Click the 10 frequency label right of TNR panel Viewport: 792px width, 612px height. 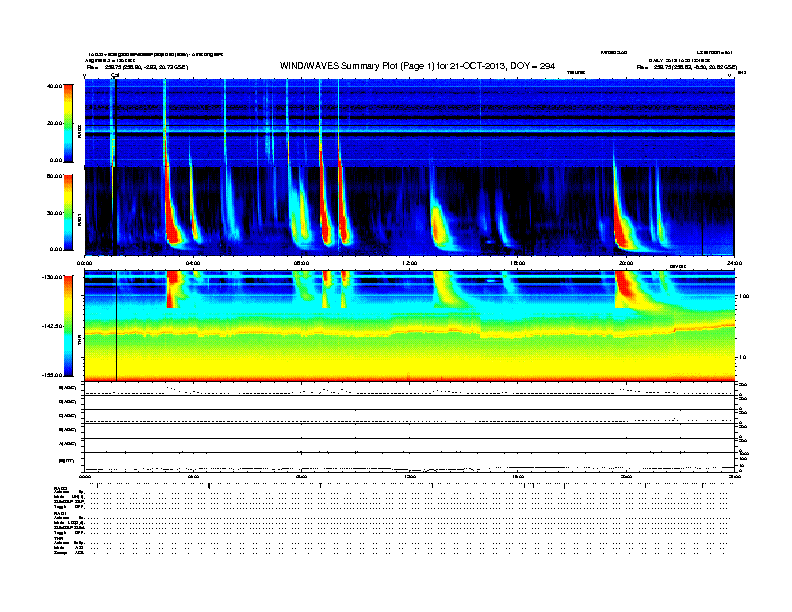click(x=742, y=358)
